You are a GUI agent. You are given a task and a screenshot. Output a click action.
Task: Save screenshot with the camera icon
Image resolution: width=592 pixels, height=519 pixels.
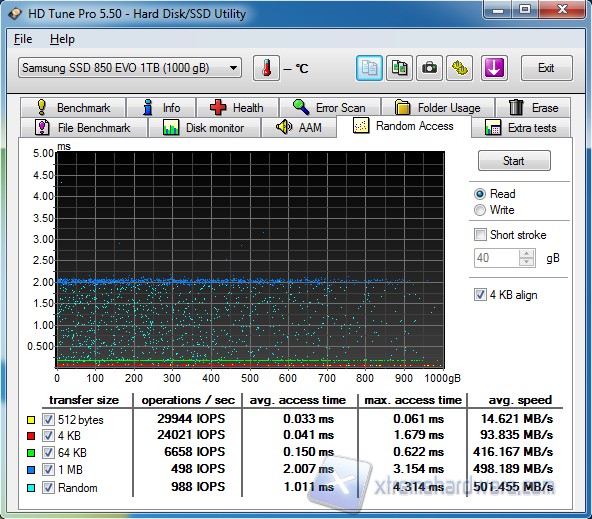[429, 68]
